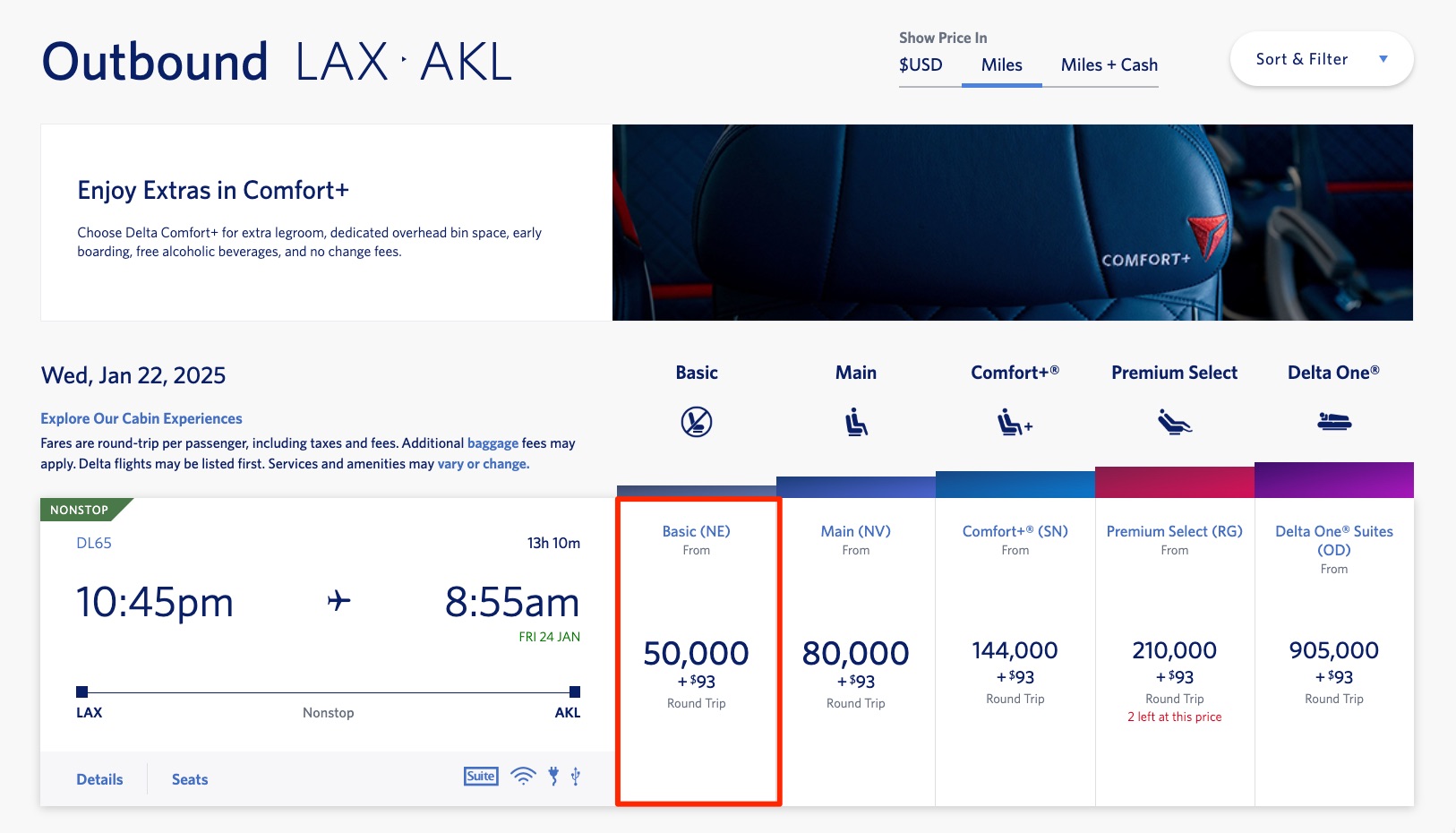The image size is (1456, 833).
Task: Select the Comfort+ seat icon
Action: 1014,419
